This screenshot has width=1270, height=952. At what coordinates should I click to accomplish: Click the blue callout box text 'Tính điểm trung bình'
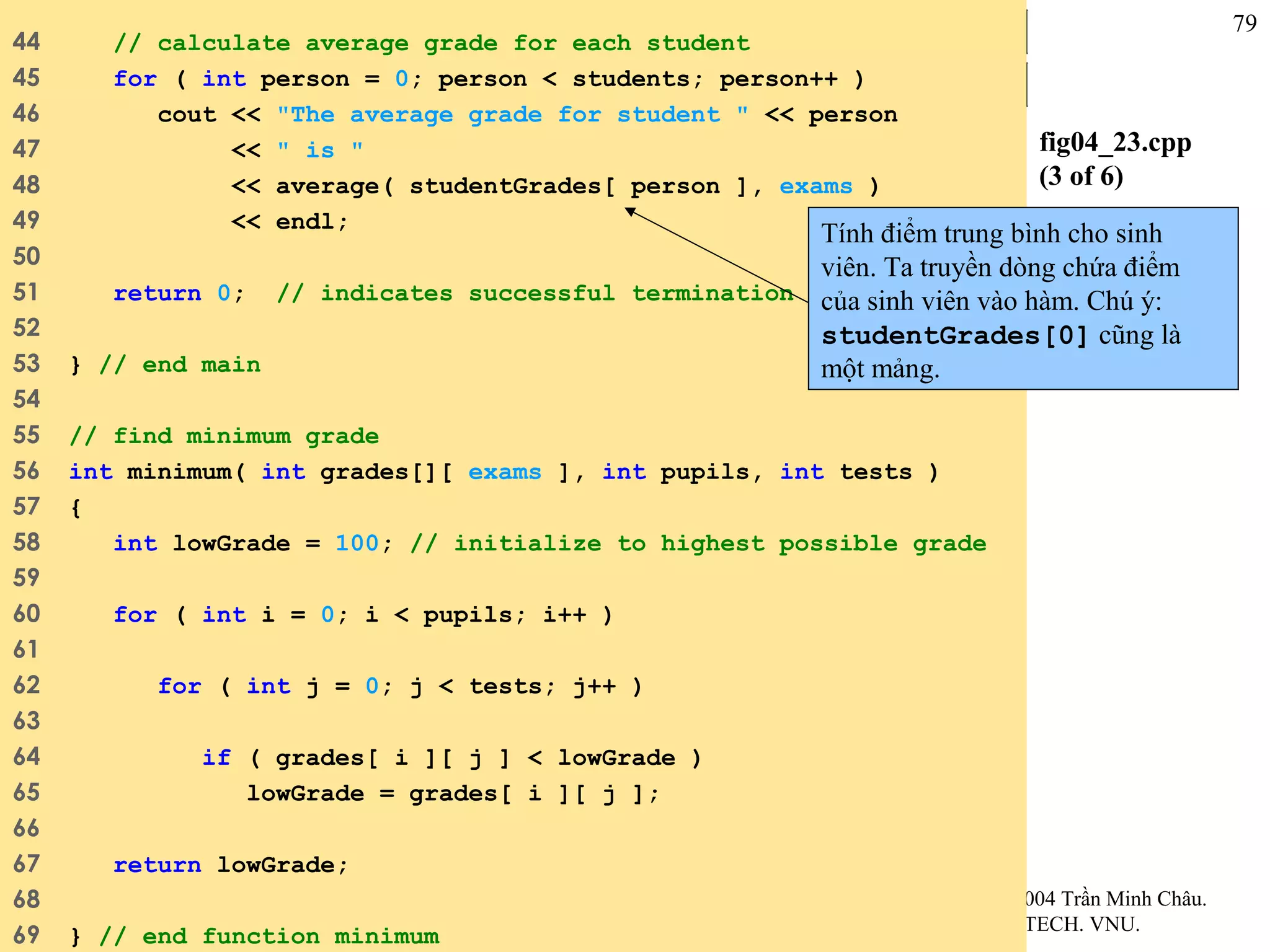[935, 234]
